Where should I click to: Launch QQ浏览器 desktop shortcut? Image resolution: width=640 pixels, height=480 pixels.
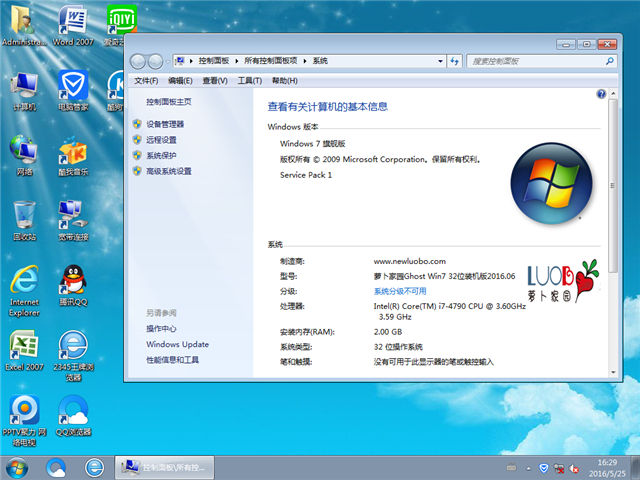coord(73,416)
